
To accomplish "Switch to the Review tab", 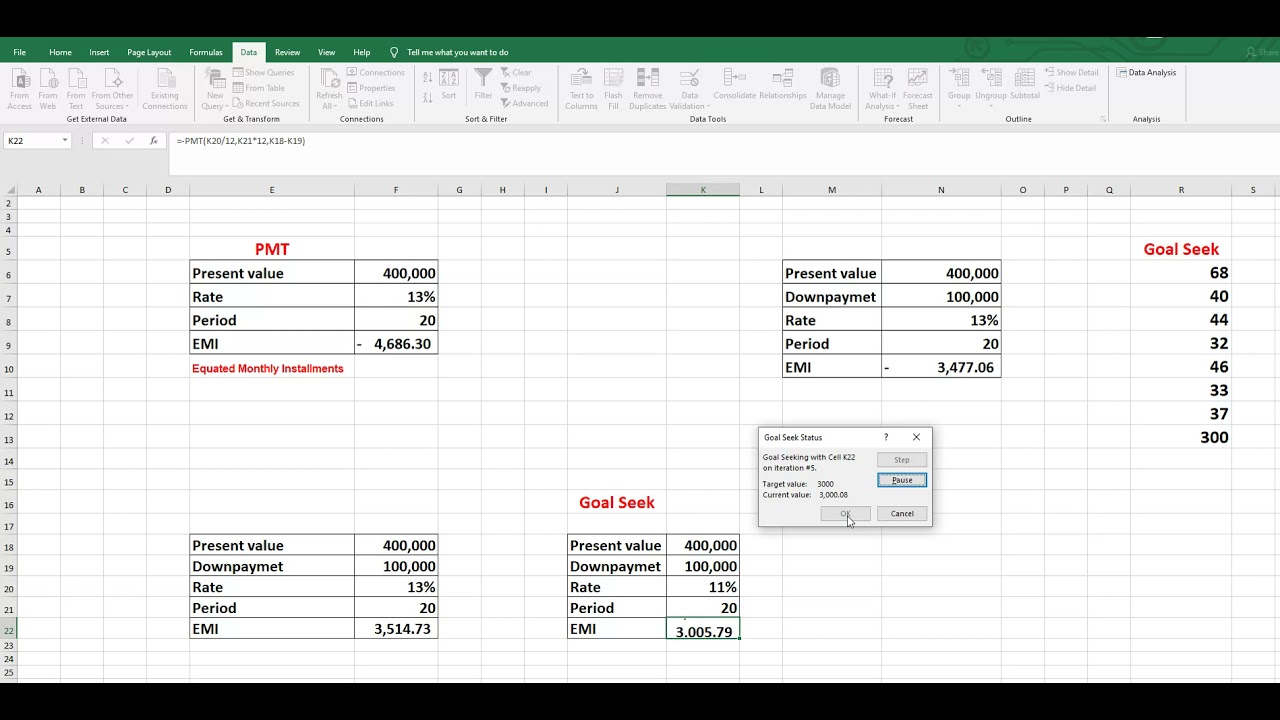I will (x=287, y=52).
